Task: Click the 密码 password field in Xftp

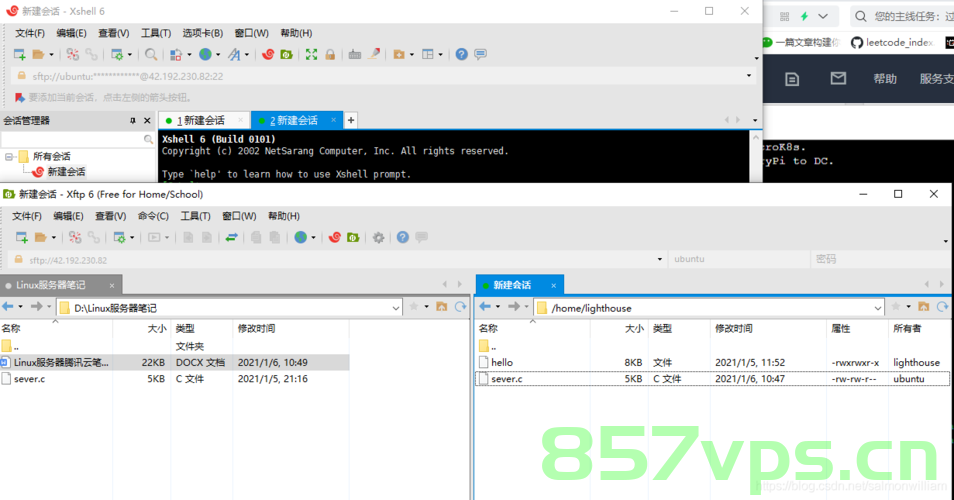Action: pos(880,259)
